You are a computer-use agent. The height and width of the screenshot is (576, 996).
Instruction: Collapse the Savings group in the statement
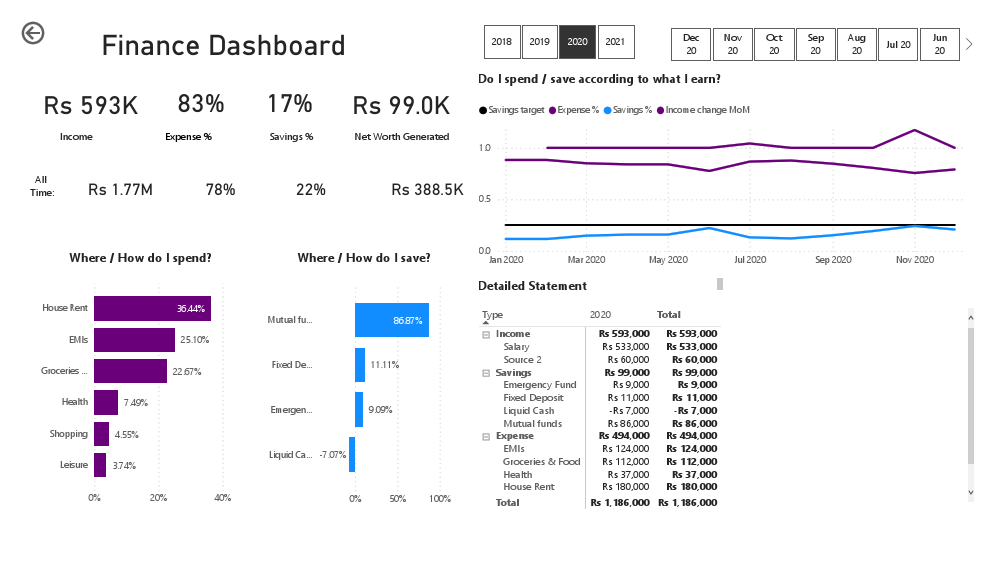point(486,372)
